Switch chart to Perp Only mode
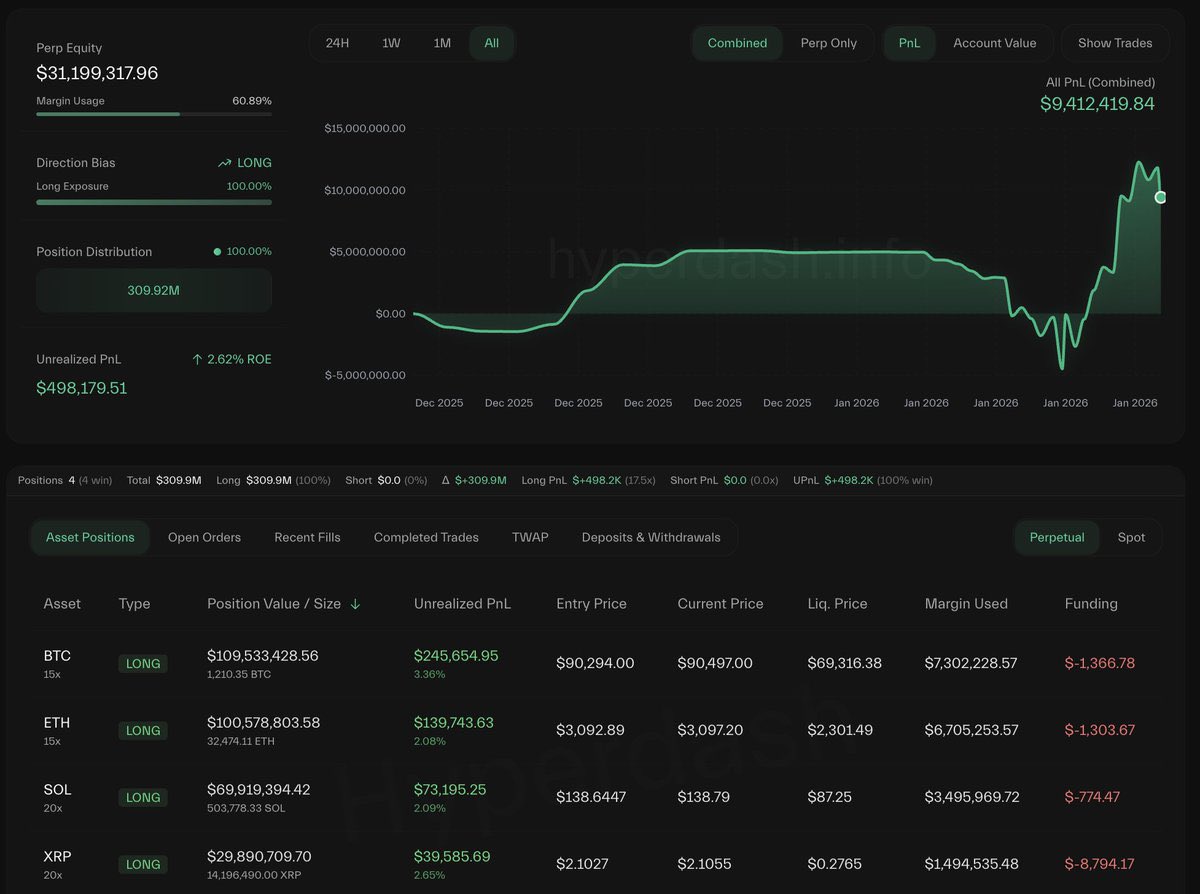Viewport: 1200px width, 894px height. click(x=828, y=43)
